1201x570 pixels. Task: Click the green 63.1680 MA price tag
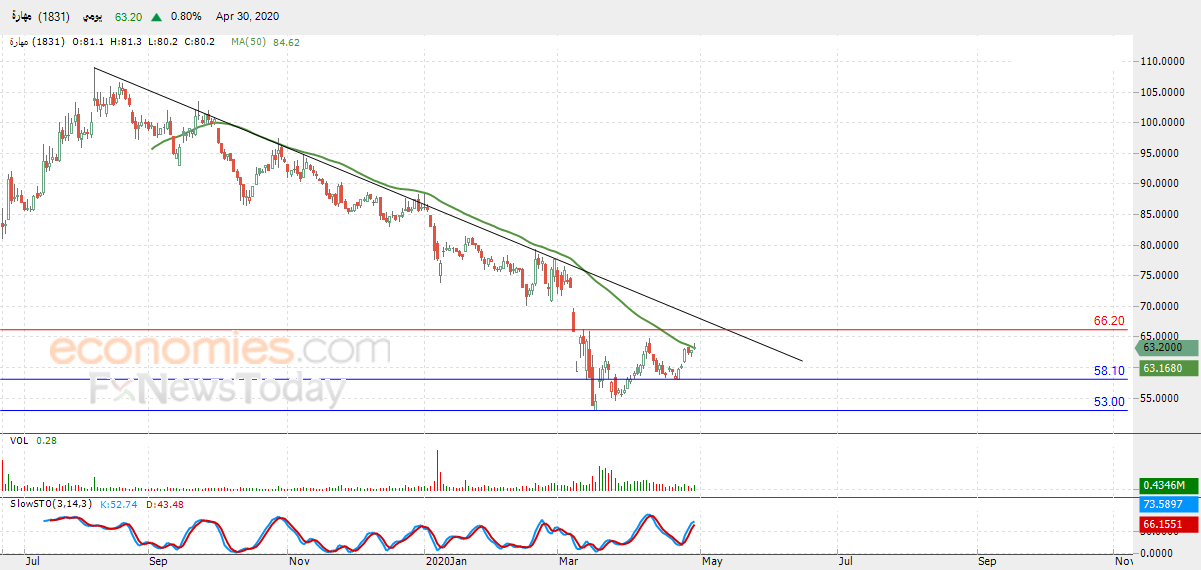tap(1167, 368)
